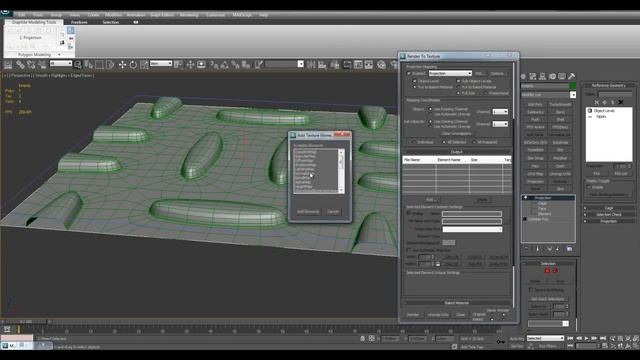
Task: Open the Rendering menu
Action: tap(189, 15)
